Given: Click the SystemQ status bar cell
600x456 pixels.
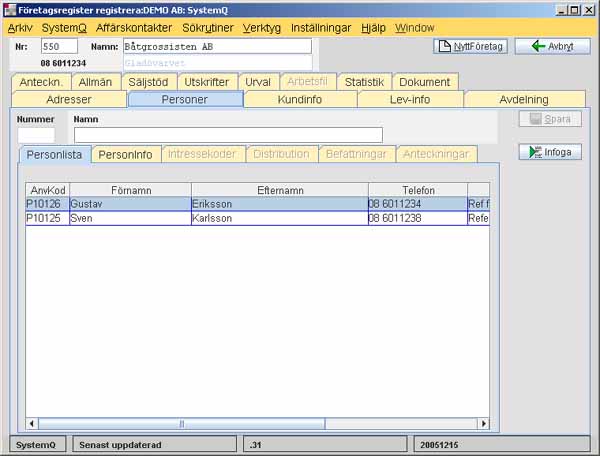Looking at the screenshot, I should click(36, 445).
